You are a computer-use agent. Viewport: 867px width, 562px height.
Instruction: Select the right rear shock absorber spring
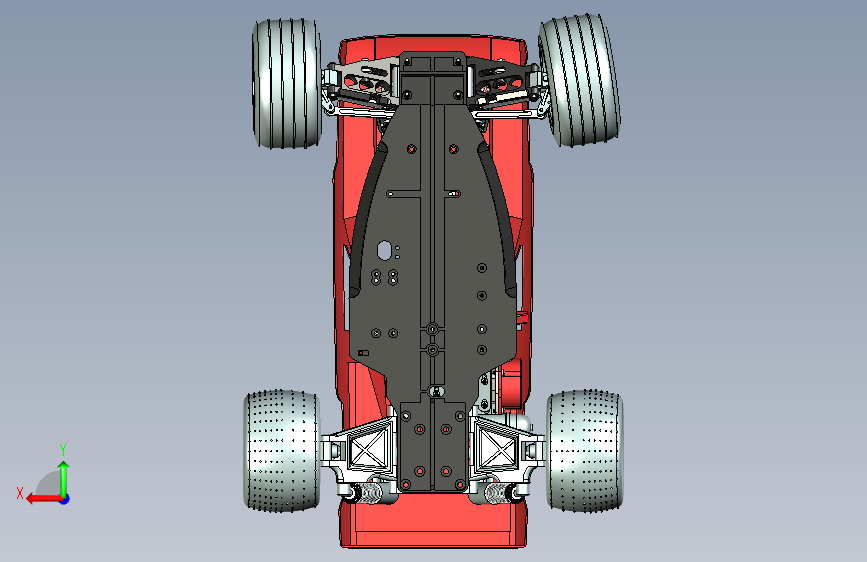pyautogui.click(x=496, y=492)
